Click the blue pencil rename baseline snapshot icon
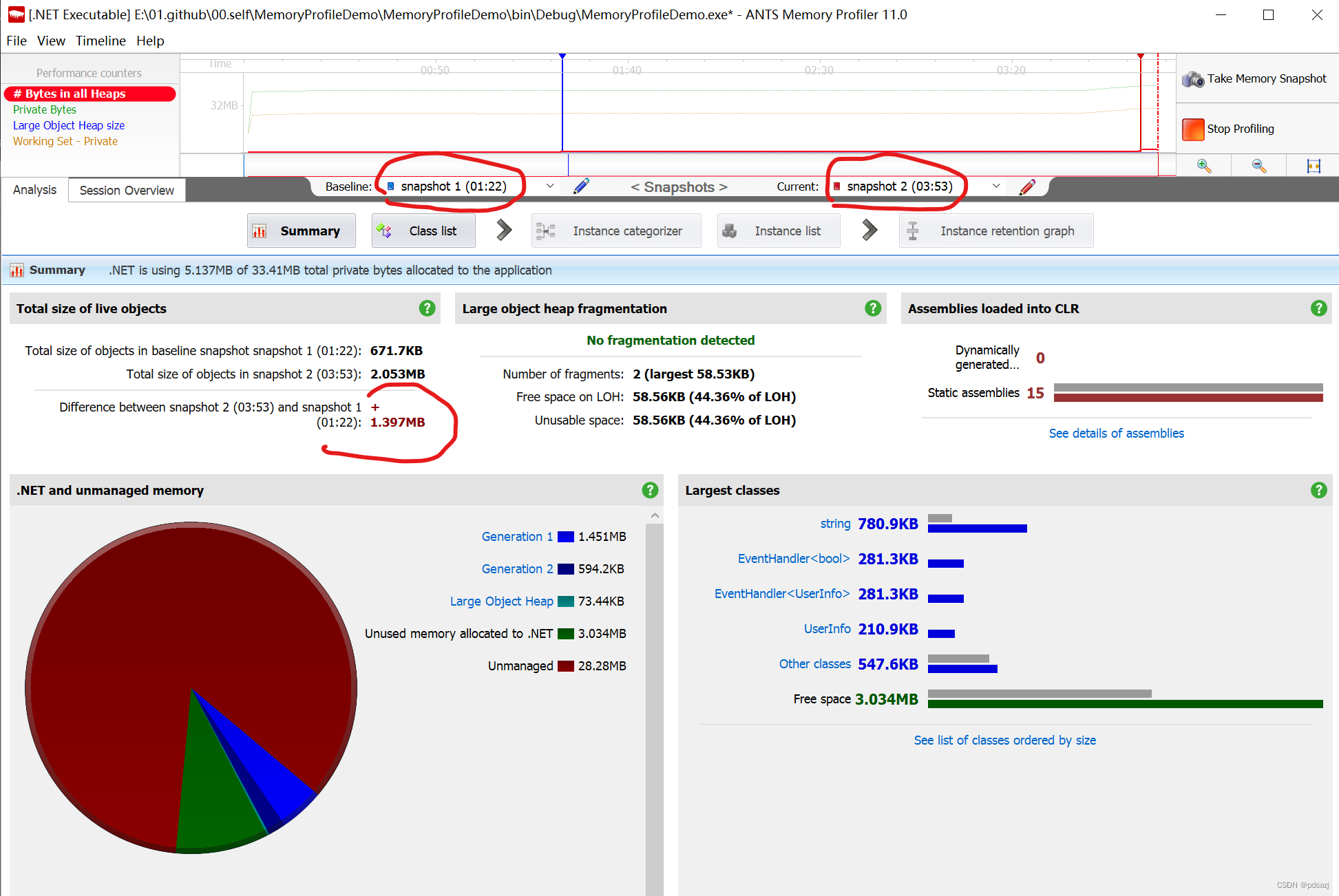Viewport: 1339px width, 896px height. click(x=581, y=186)
